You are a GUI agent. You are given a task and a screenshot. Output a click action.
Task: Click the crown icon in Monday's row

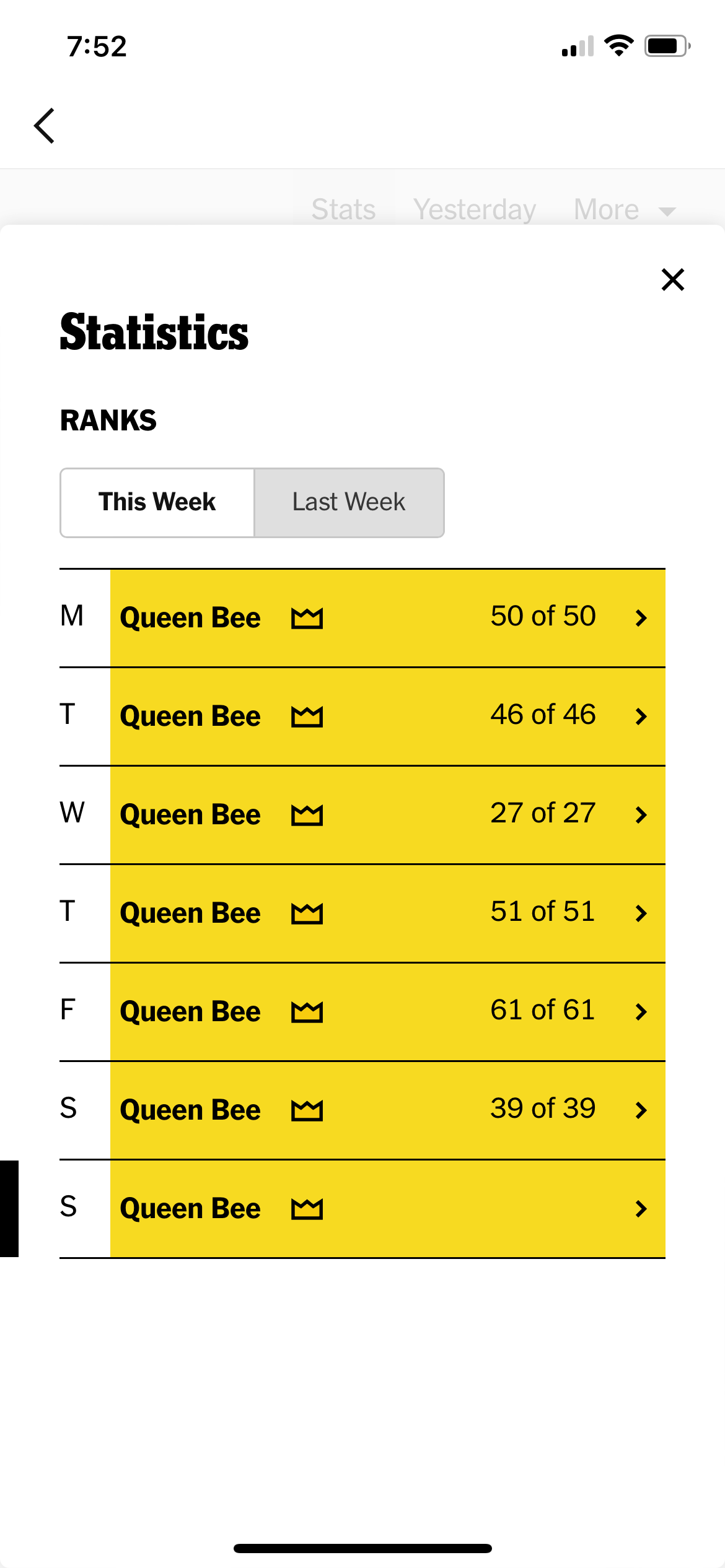[x=307, y=618]
